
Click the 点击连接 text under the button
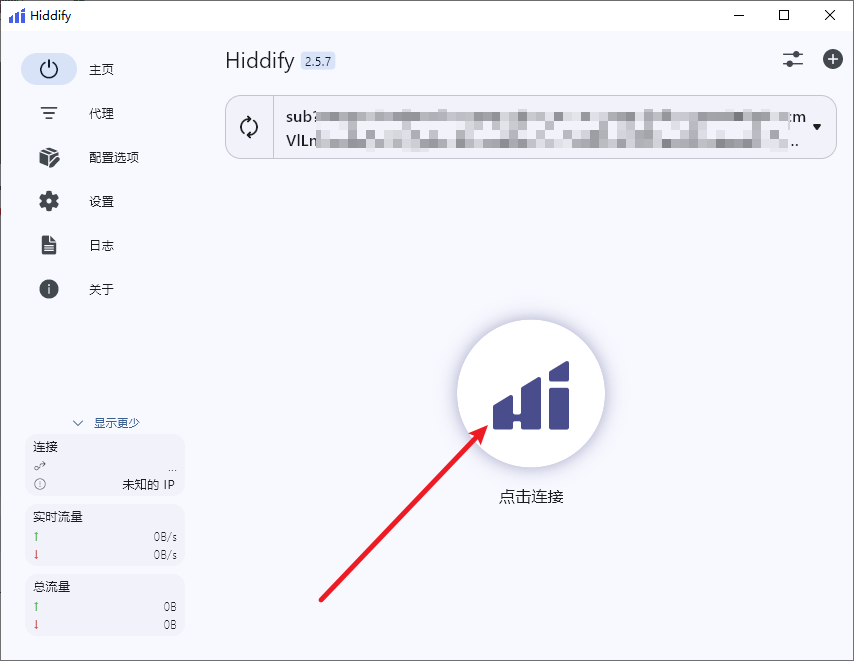coord(531,497)
